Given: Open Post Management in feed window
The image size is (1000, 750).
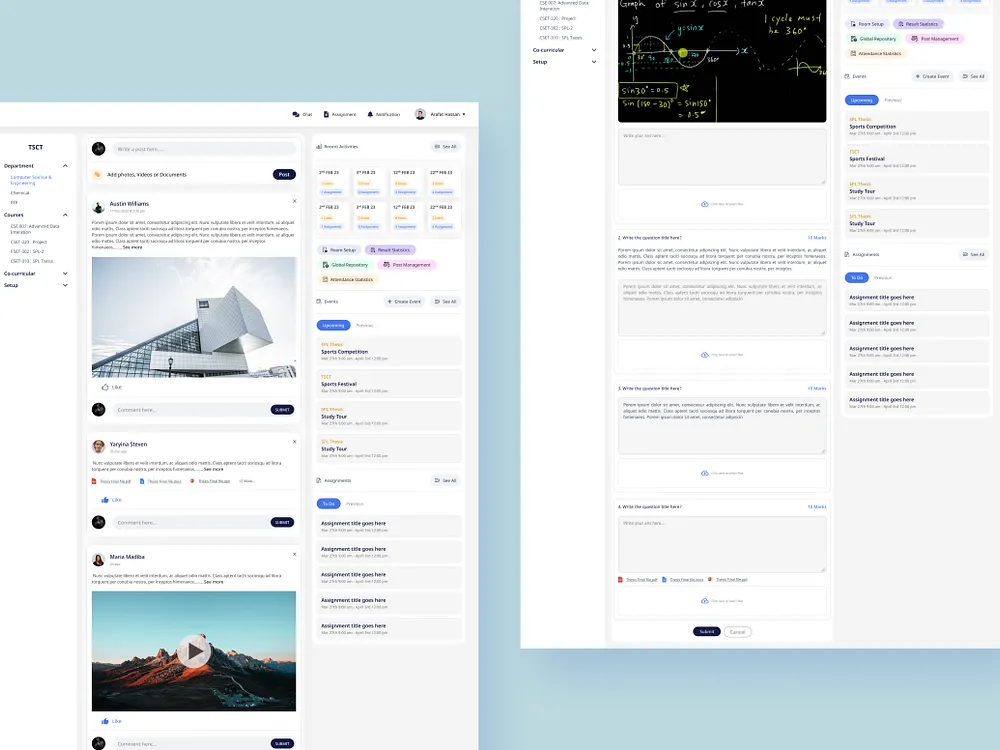Looking at the screenshot, I should [x=407, y=265].
